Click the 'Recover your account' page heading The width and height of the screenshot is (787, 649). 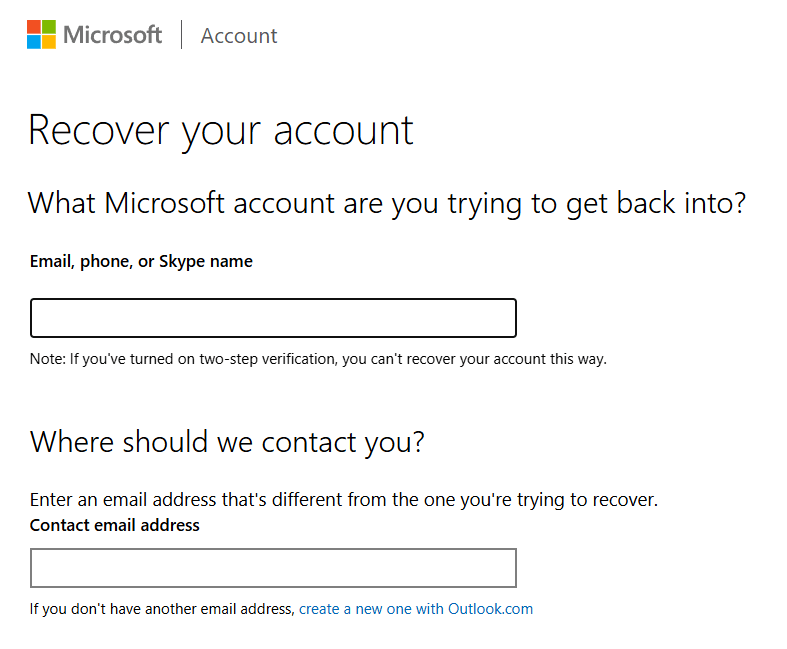point(221,132)
